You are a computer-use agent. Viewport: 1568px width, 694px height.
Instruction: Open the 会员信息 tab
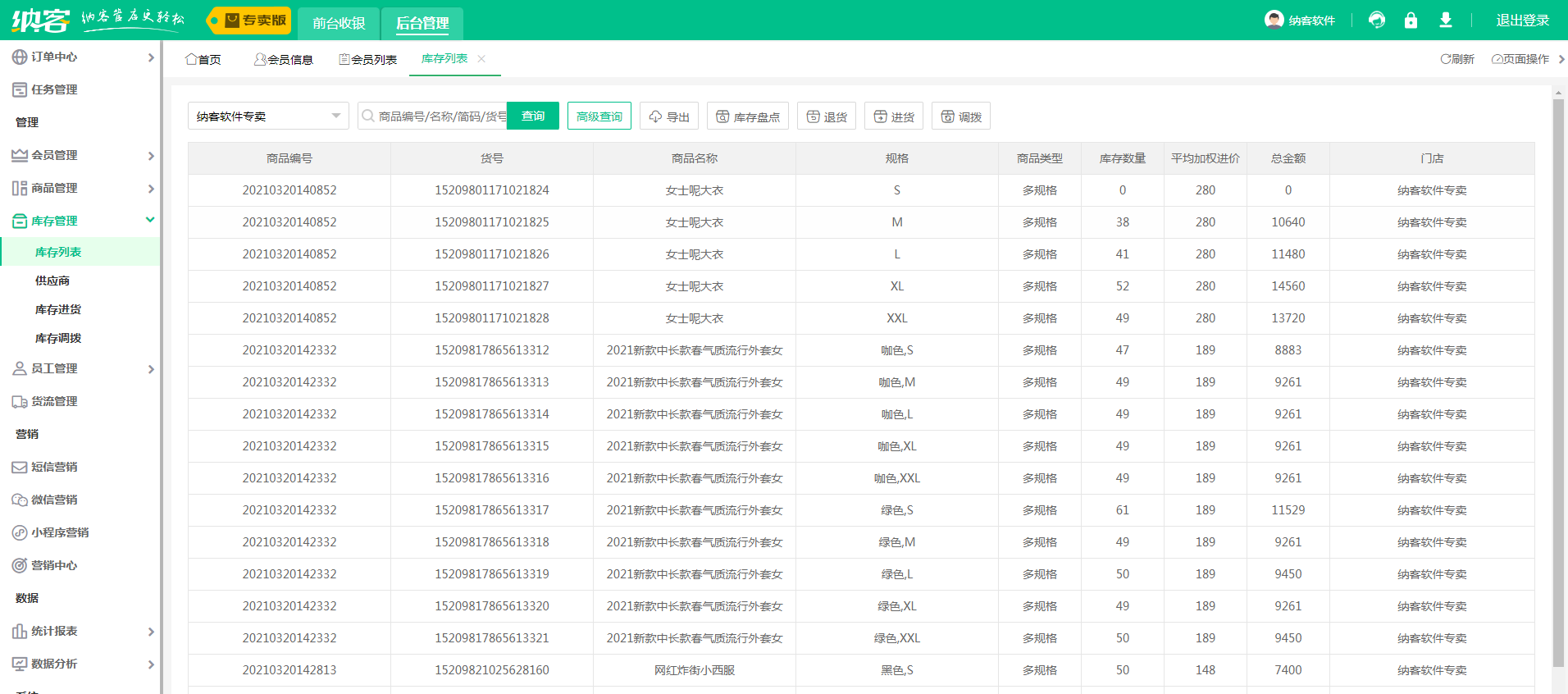[x=284, y=59]
